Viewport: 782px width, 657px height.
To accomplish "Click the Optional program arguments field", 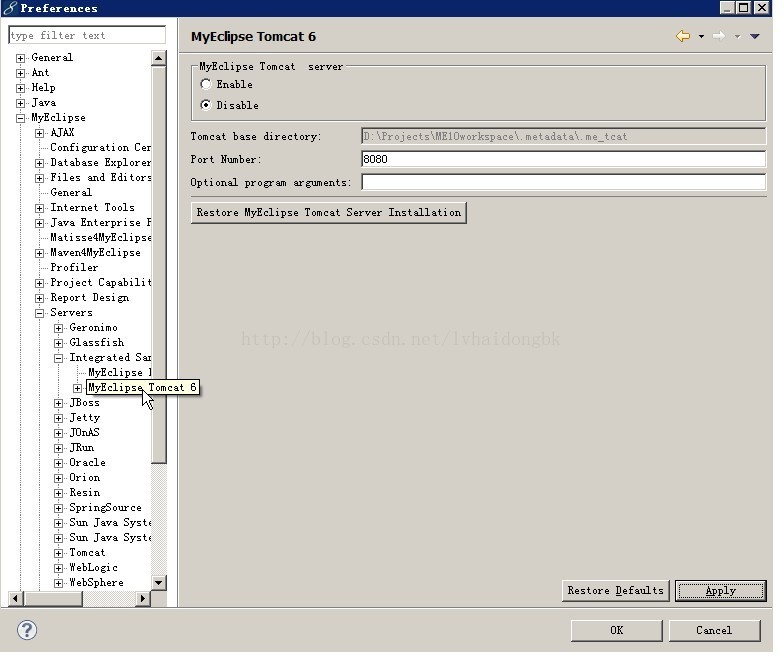I will point(563,182).
